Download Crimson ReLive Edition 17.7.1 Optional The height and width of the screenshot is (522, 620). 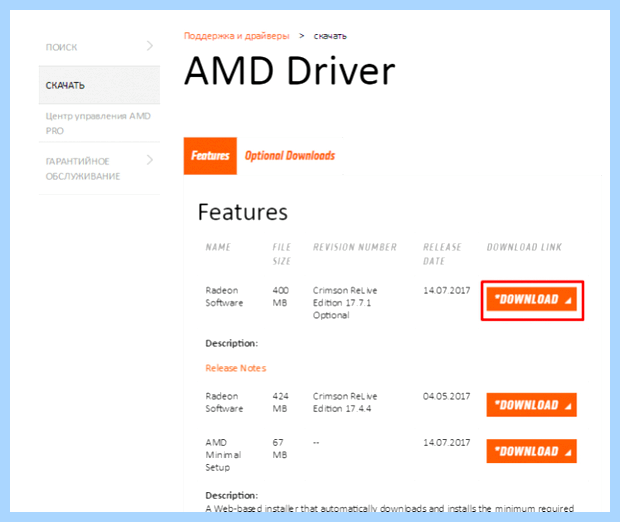click(x=531, y=299)
